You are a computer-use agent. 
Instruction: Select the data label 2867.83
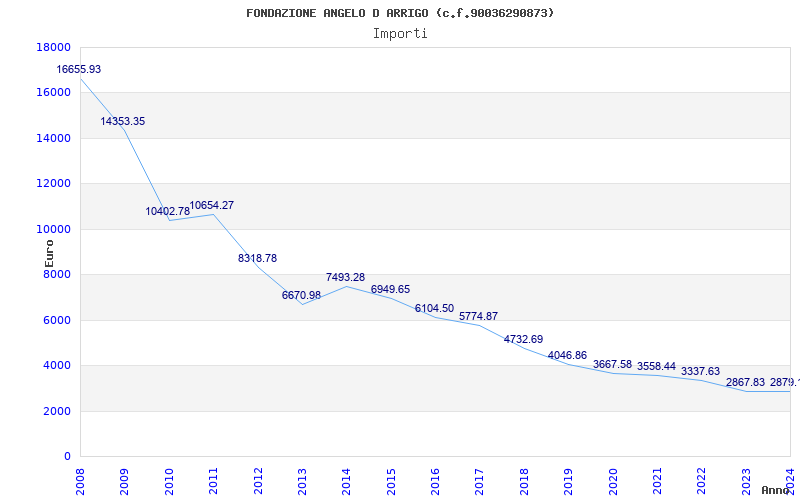pos(745,383)
